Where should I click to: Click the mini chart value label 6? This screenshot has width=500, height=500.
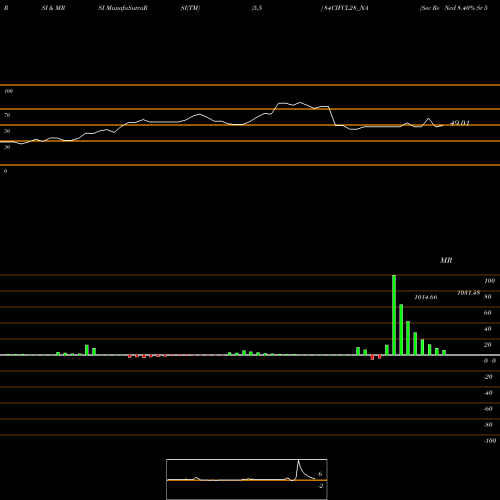[x=320, y=474]
